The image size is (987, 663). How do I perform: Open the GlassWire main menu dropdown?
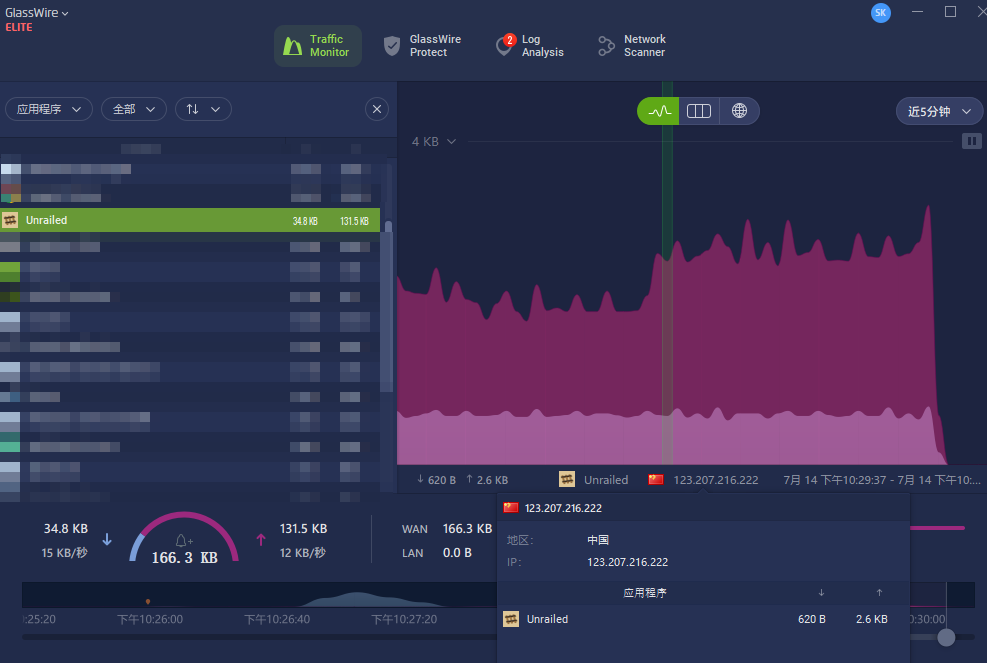[x=37, y=13]
